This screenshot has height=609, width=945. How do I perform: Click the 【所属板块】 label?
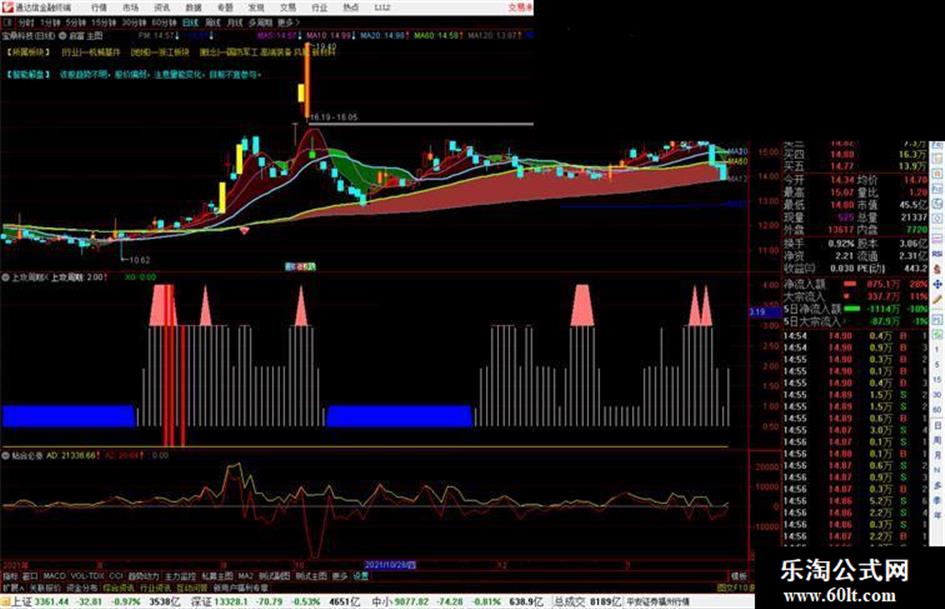click(28, 52)
